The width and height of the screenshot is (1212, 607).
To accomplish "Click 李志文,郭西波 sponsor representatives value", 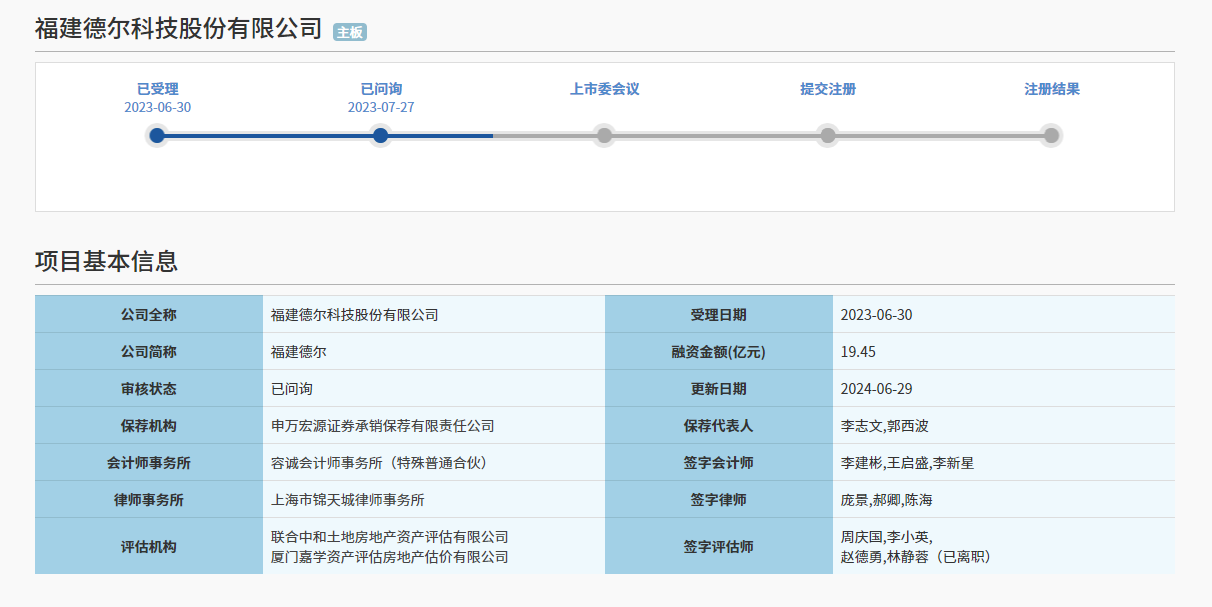I will (x=885, y=426).
